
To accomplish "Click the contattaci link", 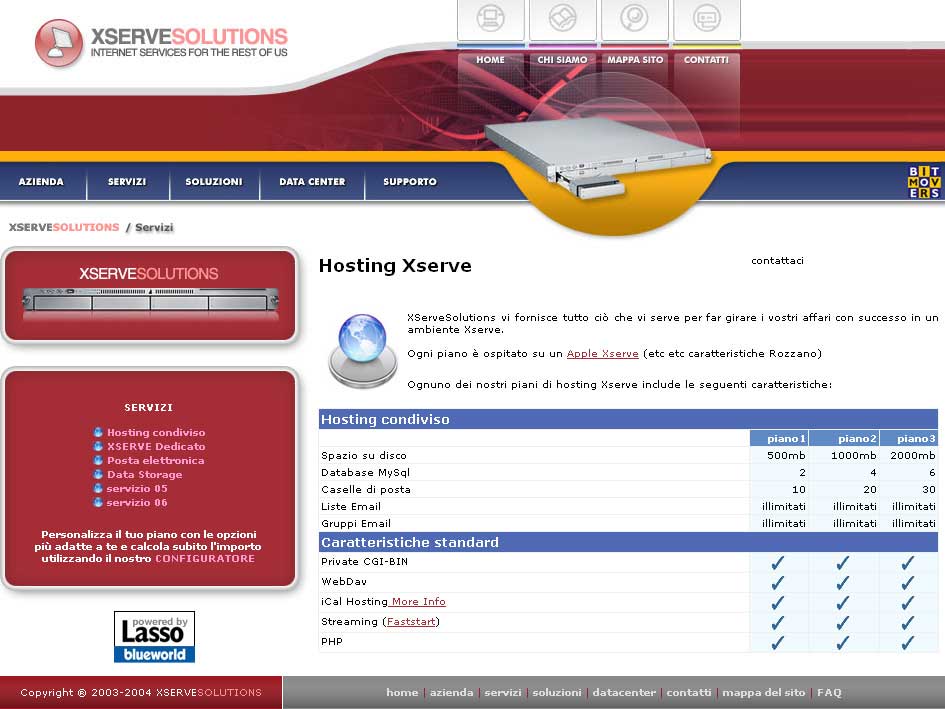I will point(777,260).
